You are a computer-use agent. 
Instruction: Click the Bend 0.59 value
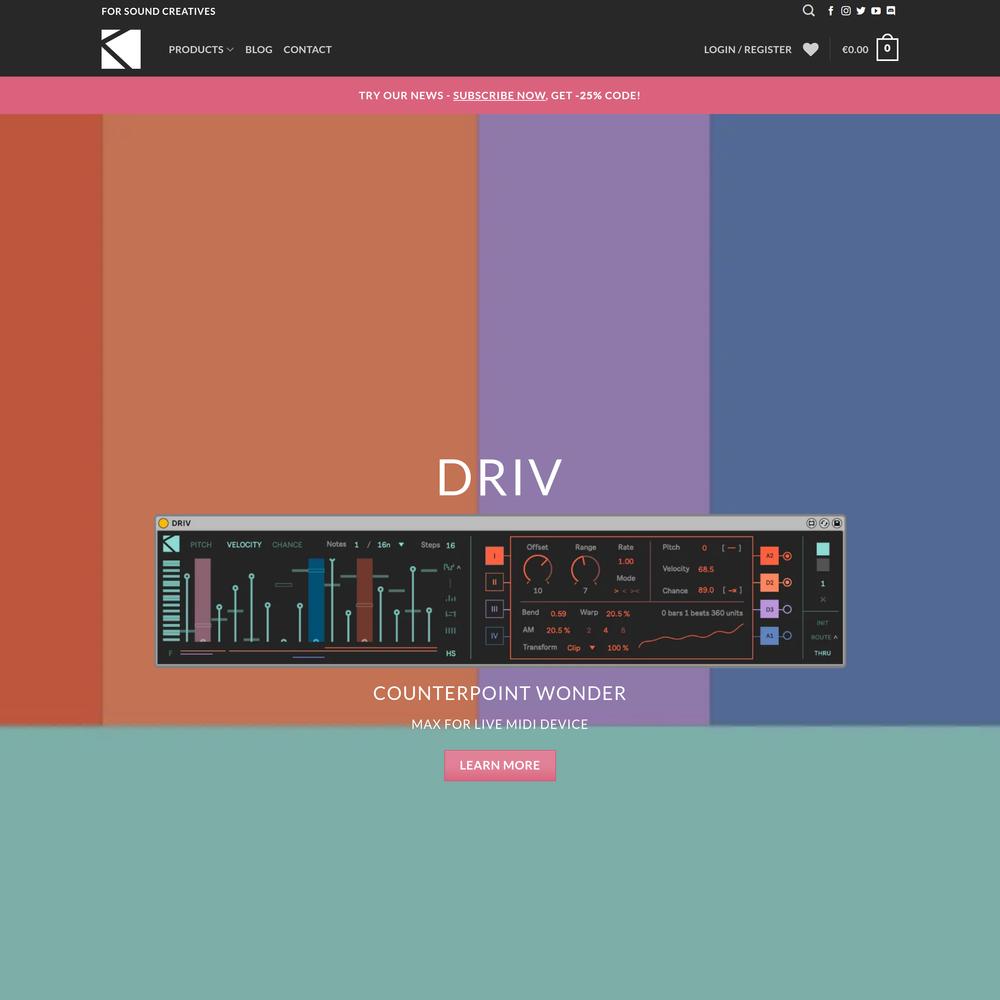click(x=558, y=614)
